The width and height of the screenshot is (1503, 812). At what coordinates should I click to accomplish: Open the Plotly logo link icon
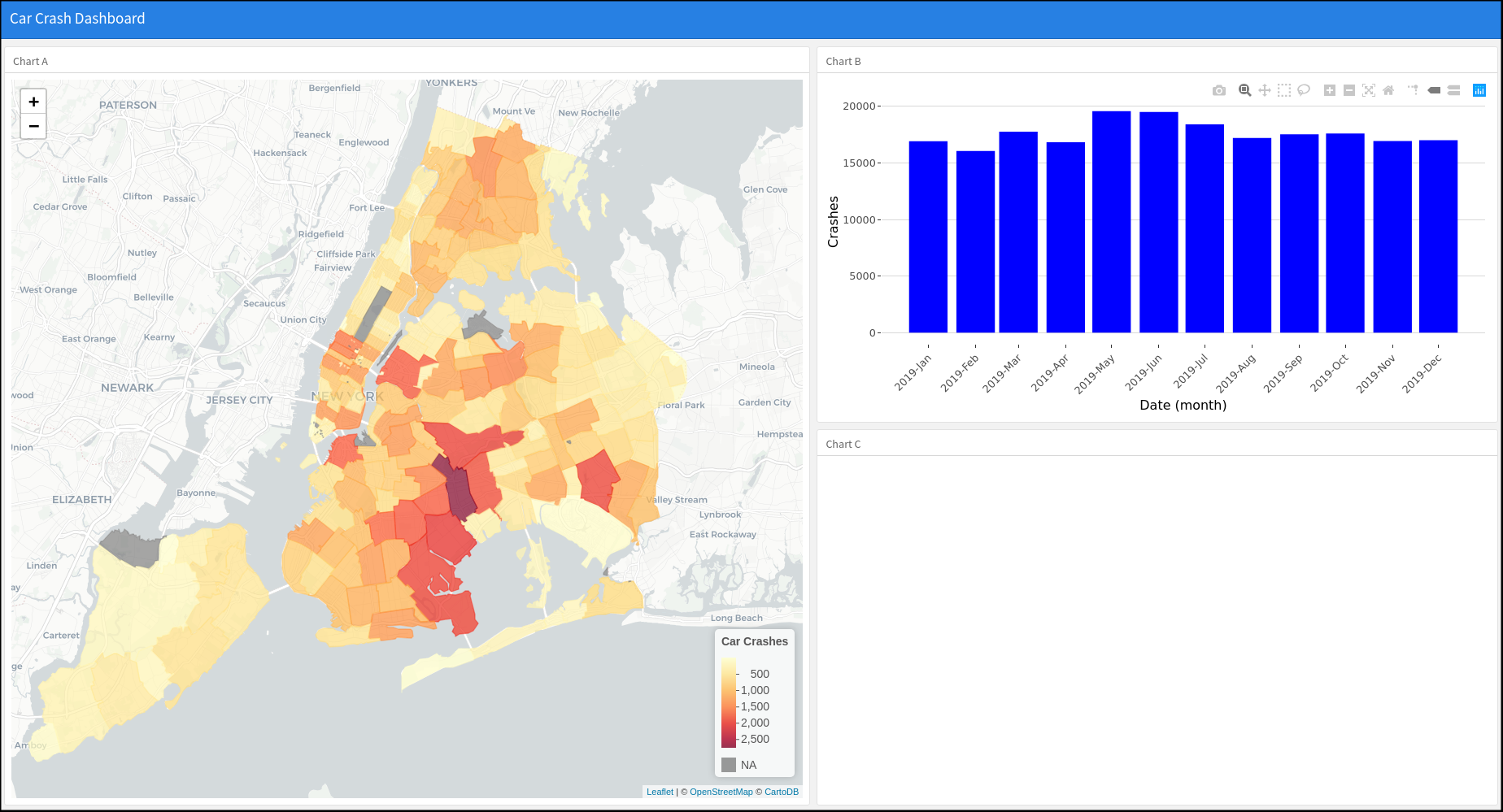[1479, 90]
